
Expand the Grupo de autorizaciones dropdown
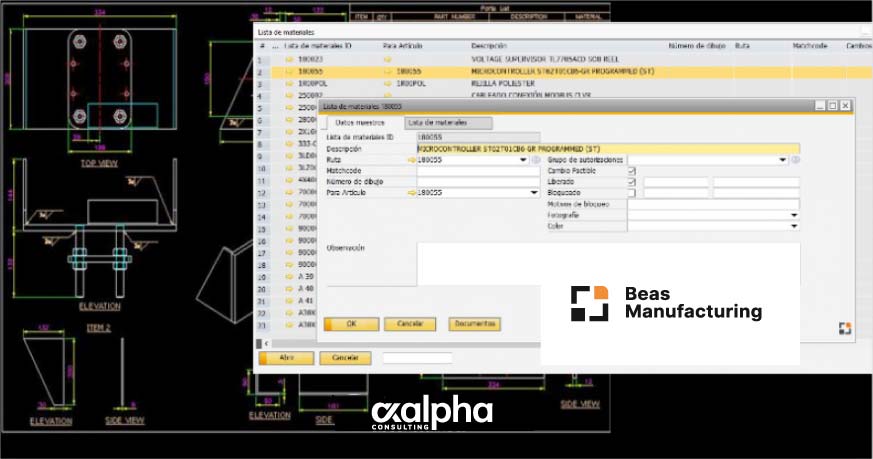(782, 160)
